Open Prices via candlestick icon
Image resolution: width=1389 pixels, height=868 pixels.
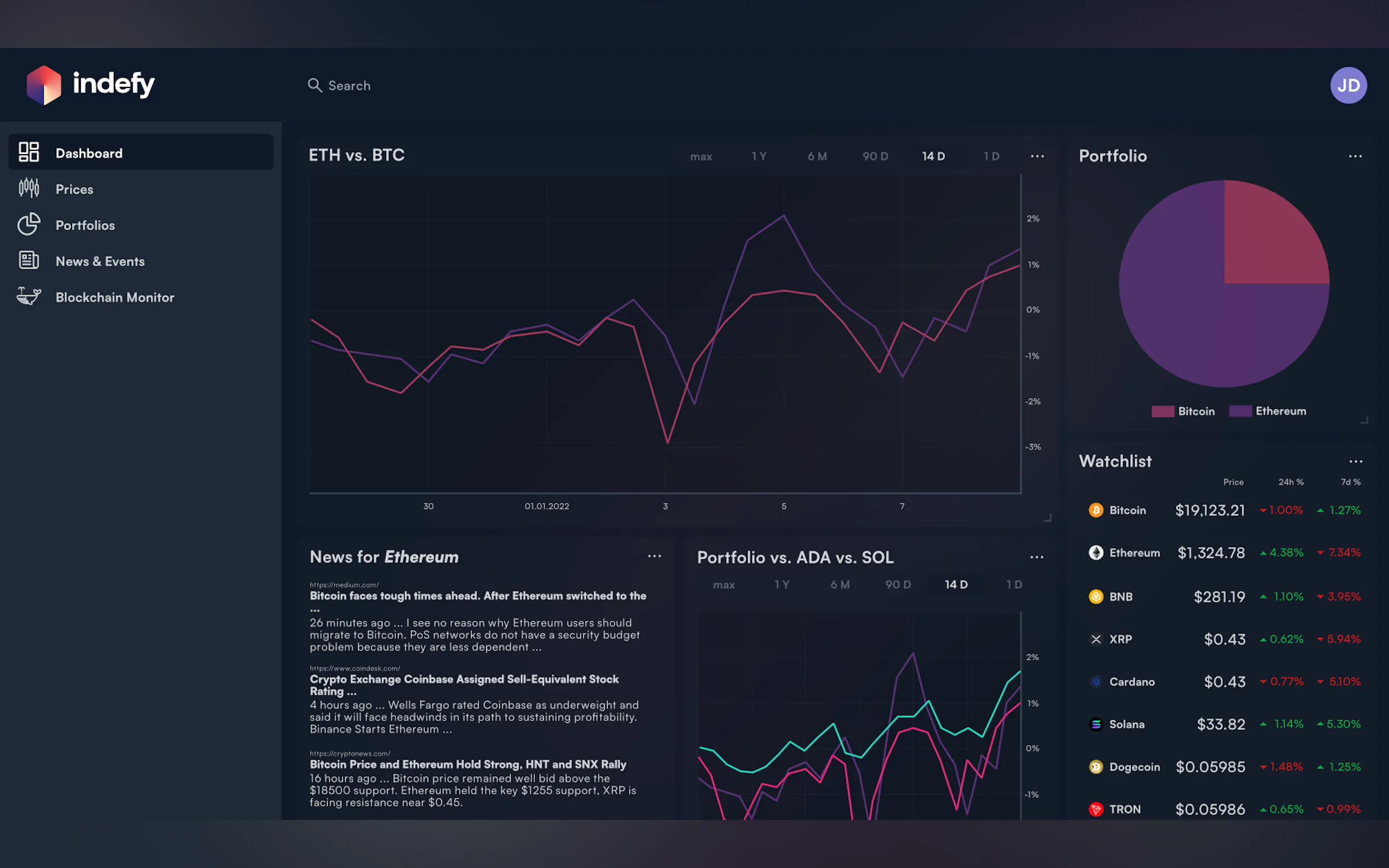coord(29,188)
